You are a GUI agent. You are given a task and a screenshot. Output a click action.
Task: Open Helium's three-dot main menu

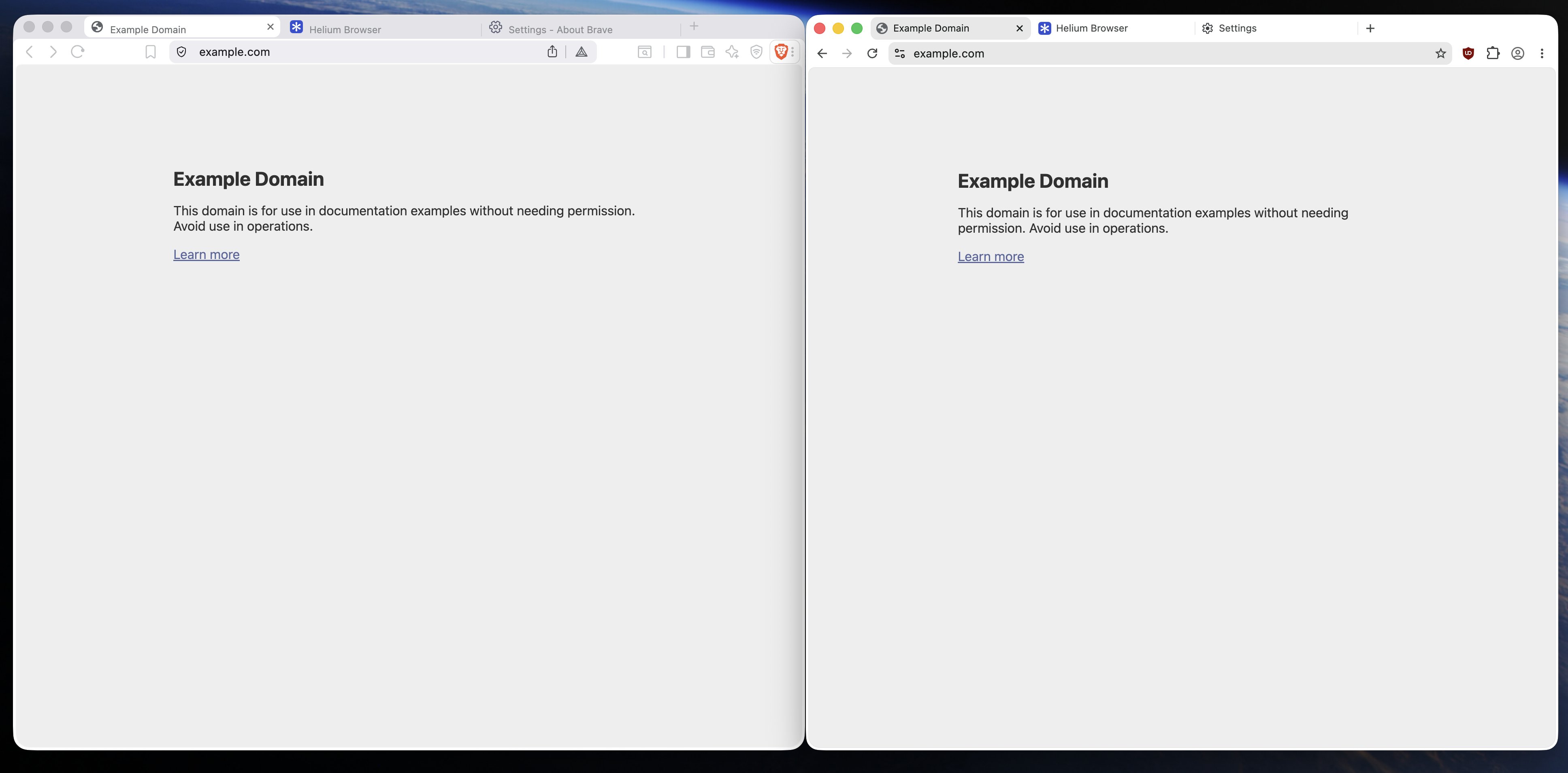[1542, 53]
